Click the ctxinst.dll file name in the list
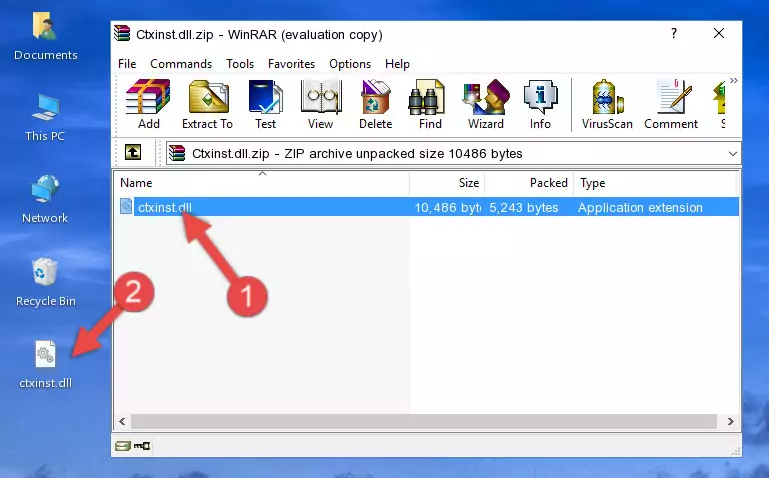The height and width of the screenshot is (478, 769). point(165,207)
